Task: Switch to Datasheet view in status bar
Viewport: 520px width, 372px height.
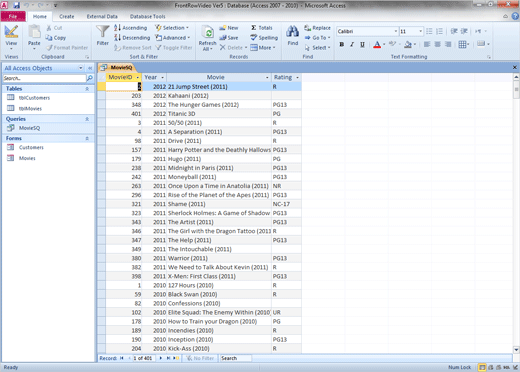Action: coord(482,367)
